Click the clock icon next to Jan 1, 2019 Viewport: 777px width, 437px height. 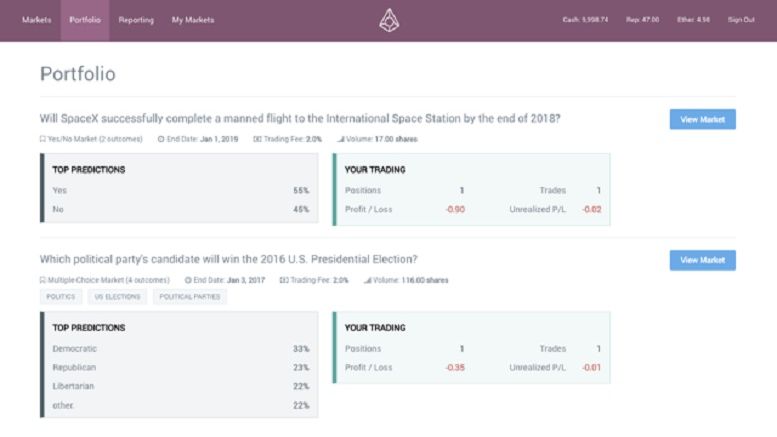click(161, 139)
